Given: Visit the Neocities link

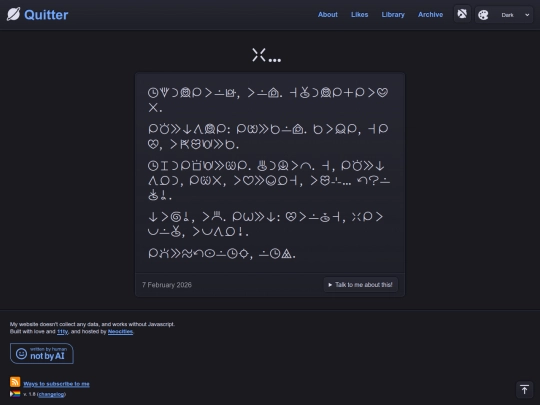Looking at the screenshot, I should (120, 332).
